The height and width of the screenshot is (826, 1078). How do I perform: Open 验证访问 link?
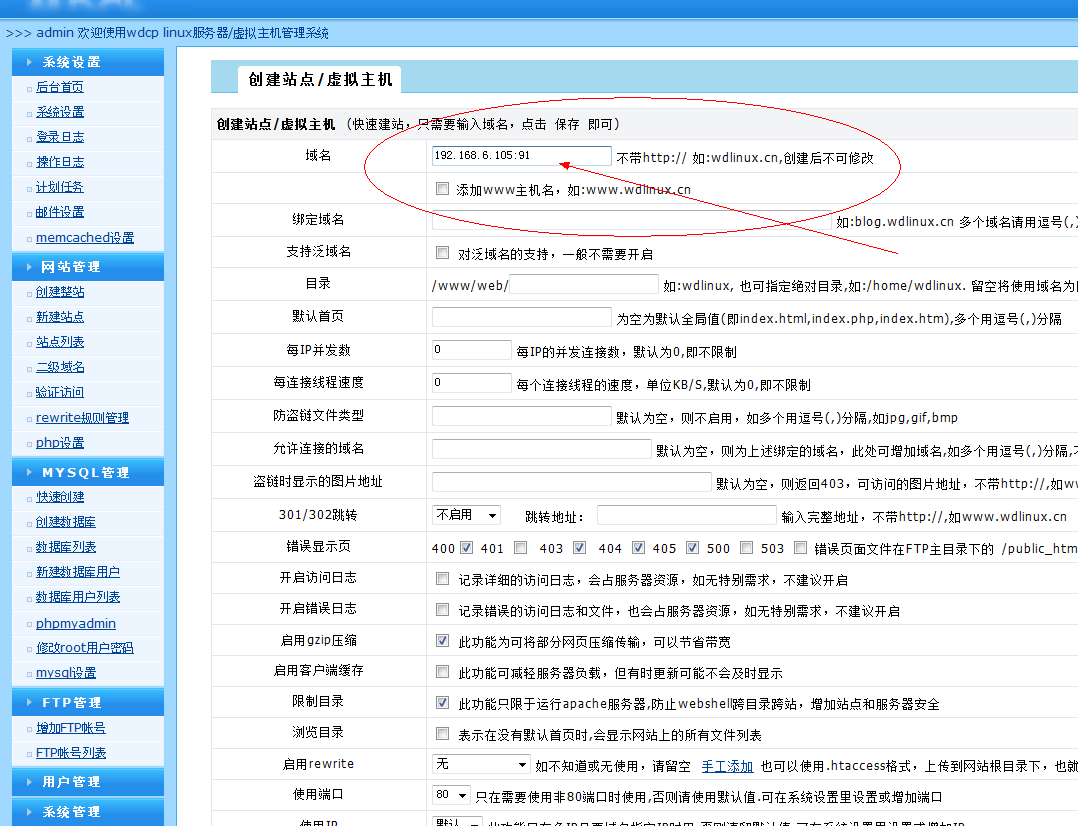pyautogui.click(x=60, y=392)
